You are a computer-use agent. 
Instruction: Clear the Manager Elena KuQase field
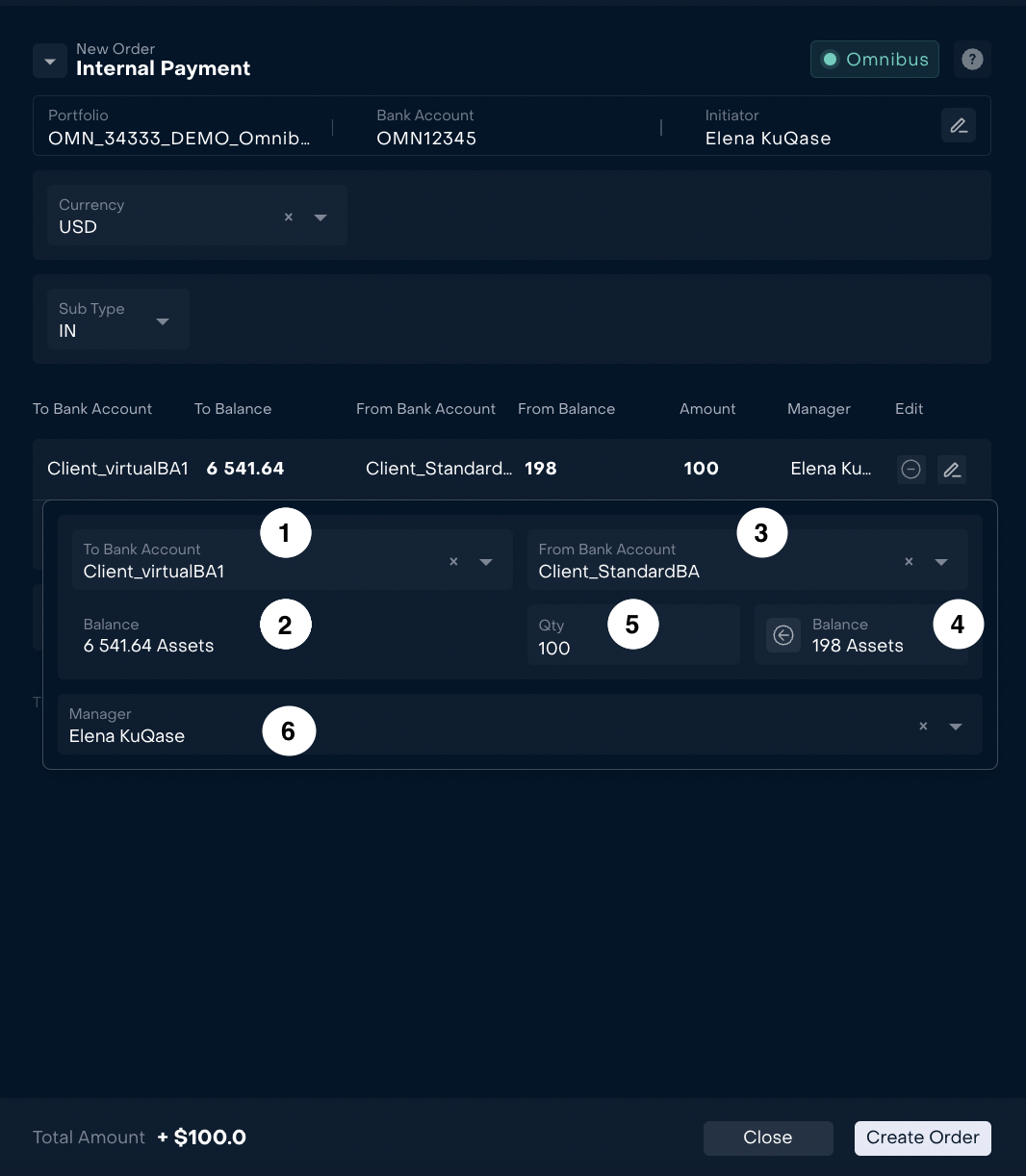(923, 727)
